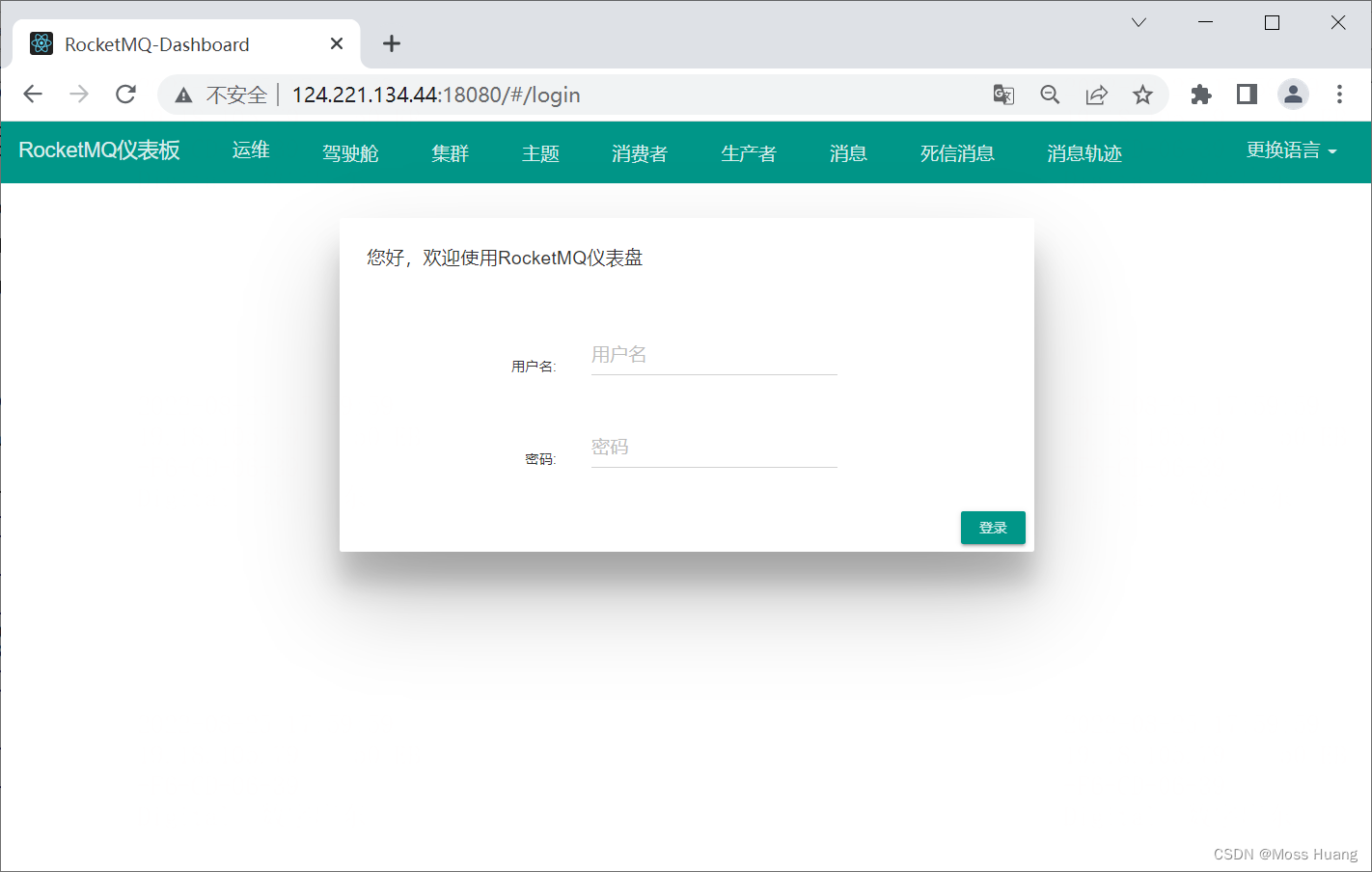Open the 消息轨迹 menu item

(1084, 153)
